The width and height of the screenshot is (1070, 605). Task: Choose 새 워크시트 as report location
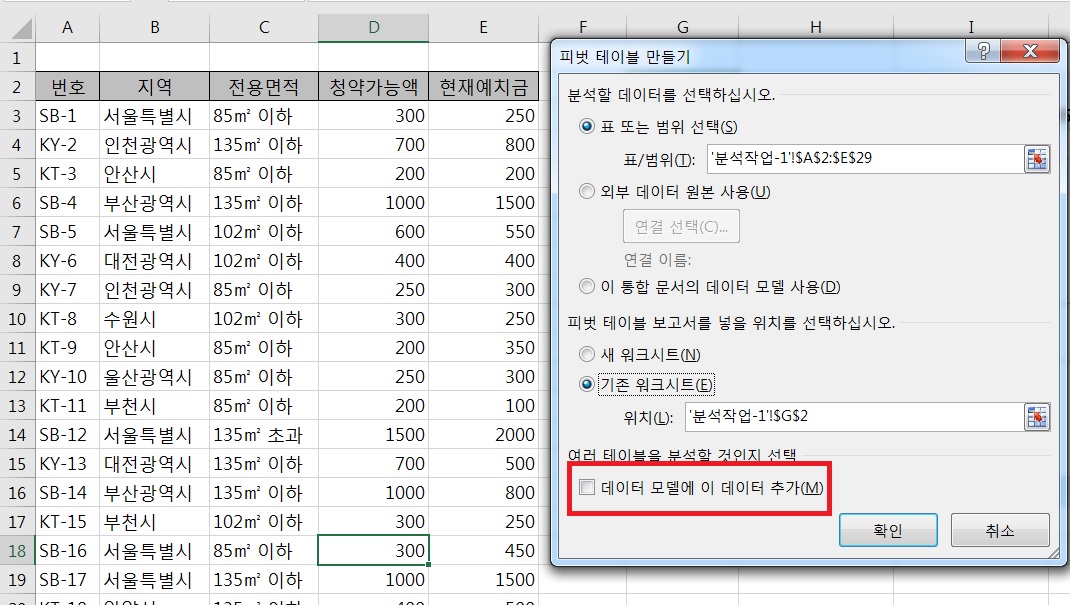pos(587,355)
